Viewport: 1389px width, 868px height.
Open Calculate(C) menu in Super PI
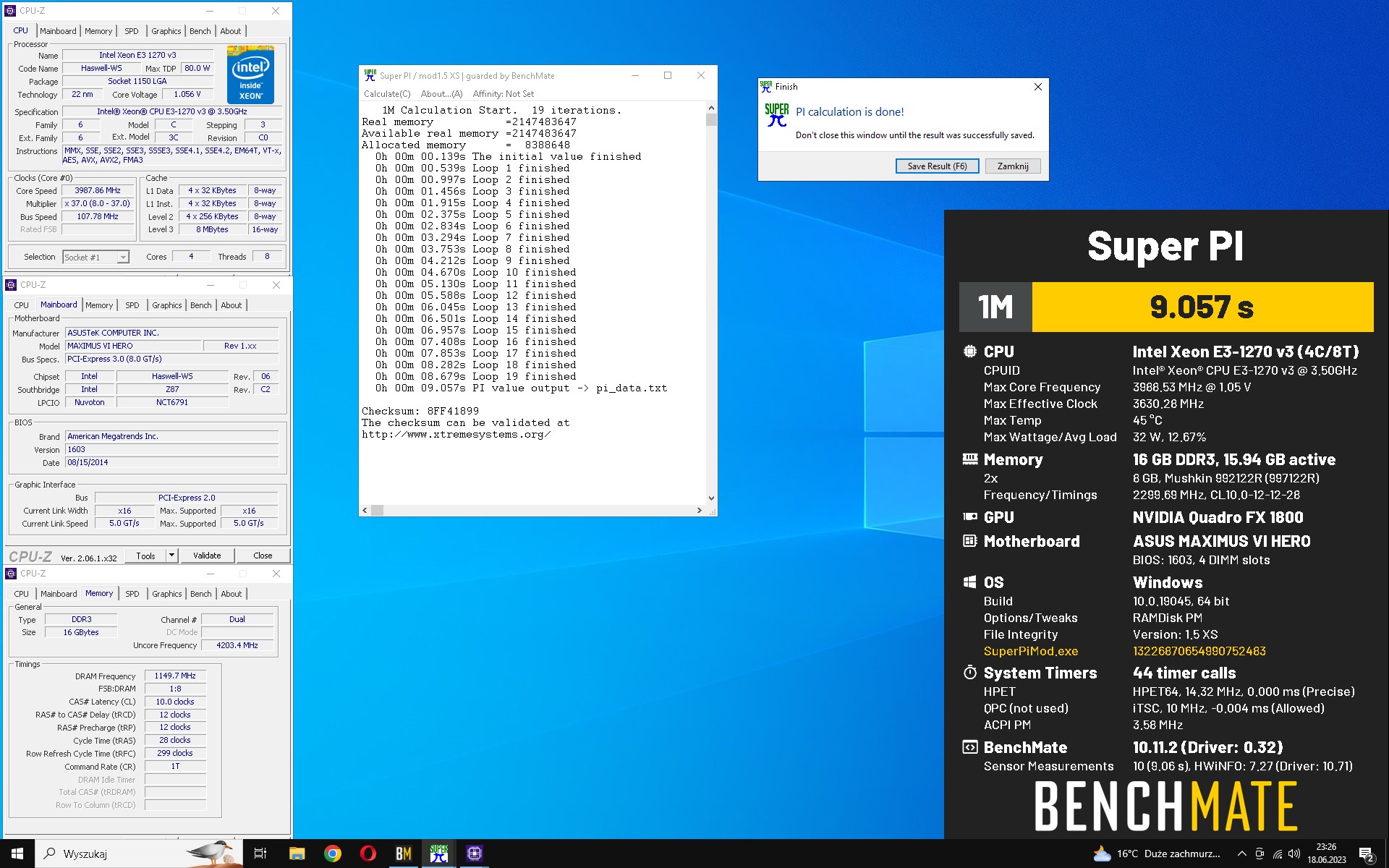[x=387, y=94]
